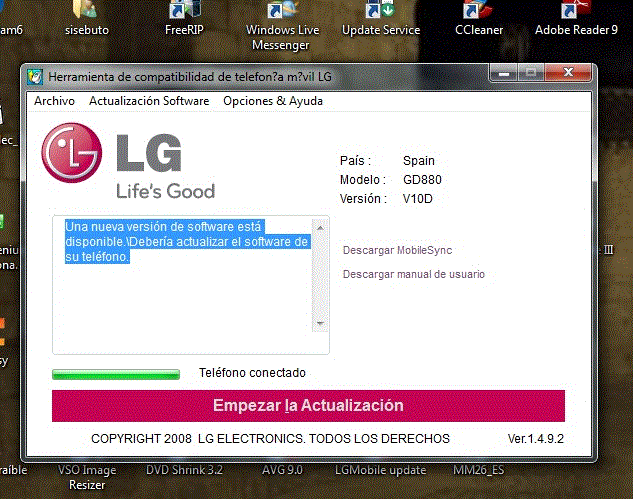Select the Adobe Reader 9 desktop shortcut

pyautogui.click(x=576, y=19)
